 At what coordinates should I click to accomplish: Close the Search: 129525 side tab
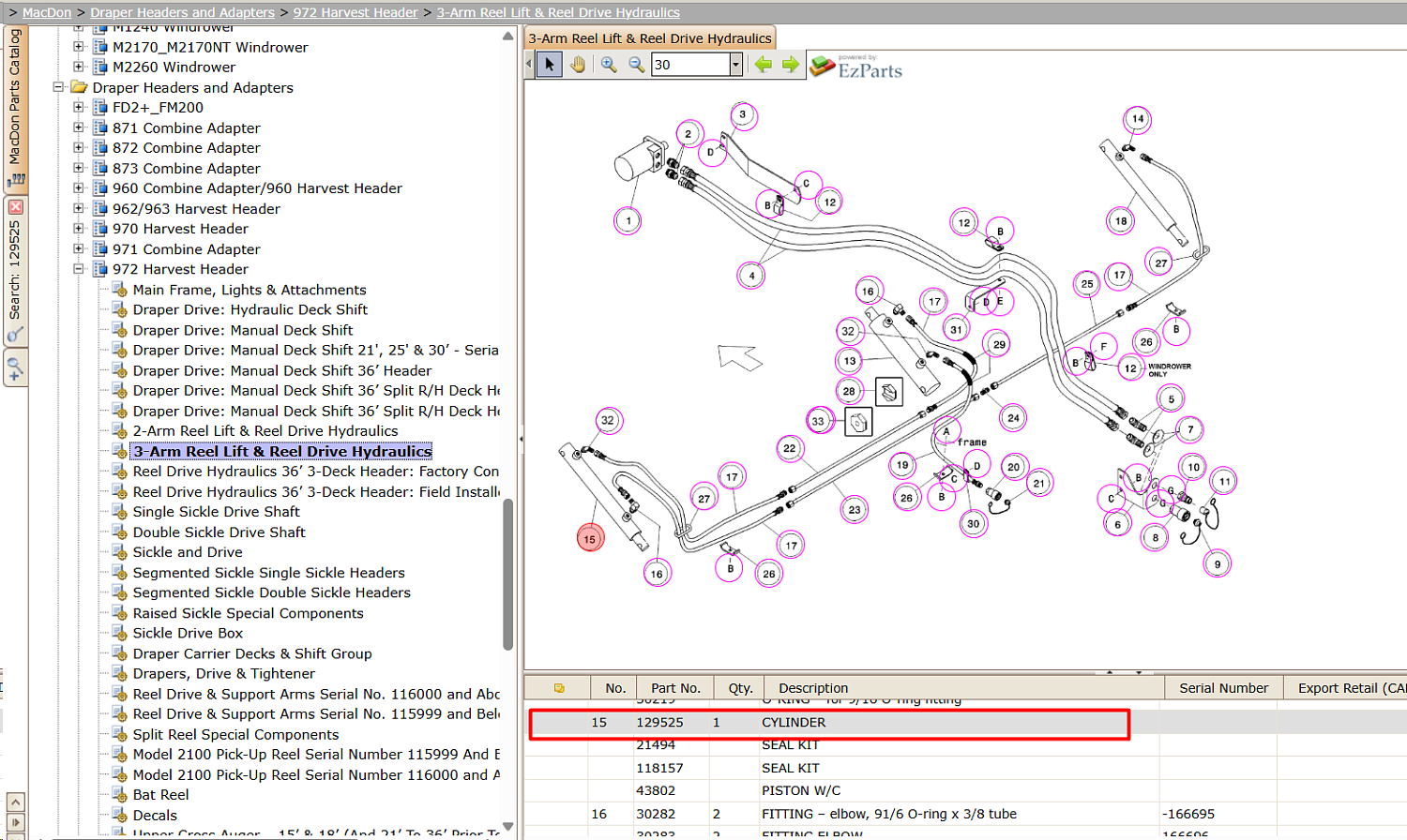click(x=15, y=207)
